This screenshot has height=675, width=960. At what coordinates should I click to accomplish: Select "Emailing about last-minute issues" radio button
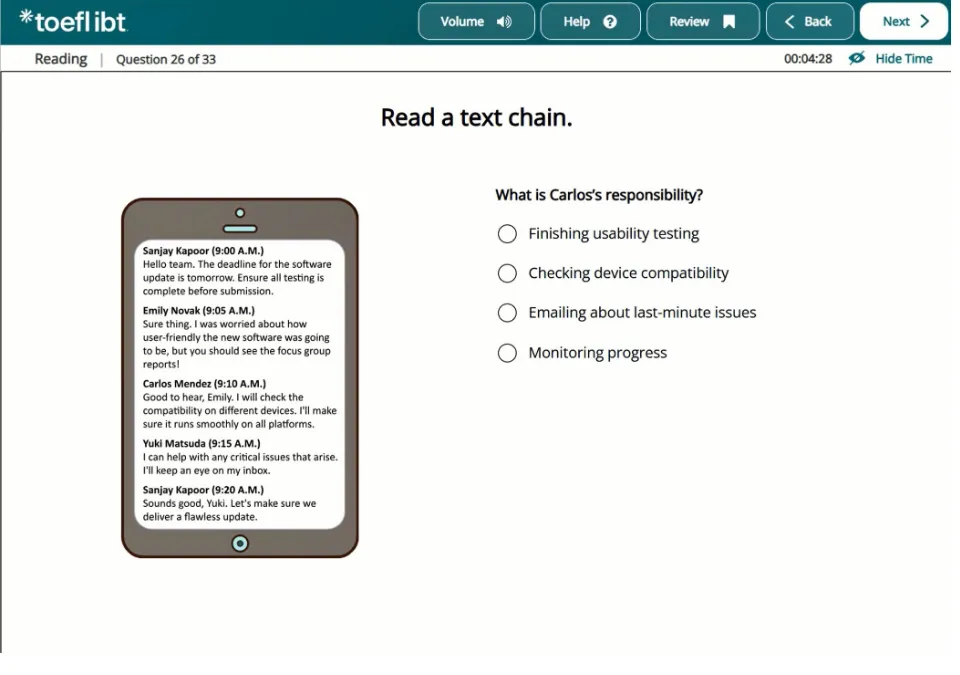507,313
